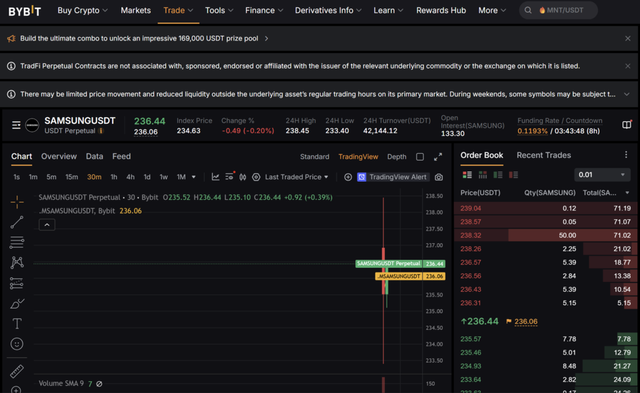Image resolution: width=640 pixels, height=393 pixels.
Task: Visit the Rewards Hub page
Action: pyautogui.click(x=441, y=11)
